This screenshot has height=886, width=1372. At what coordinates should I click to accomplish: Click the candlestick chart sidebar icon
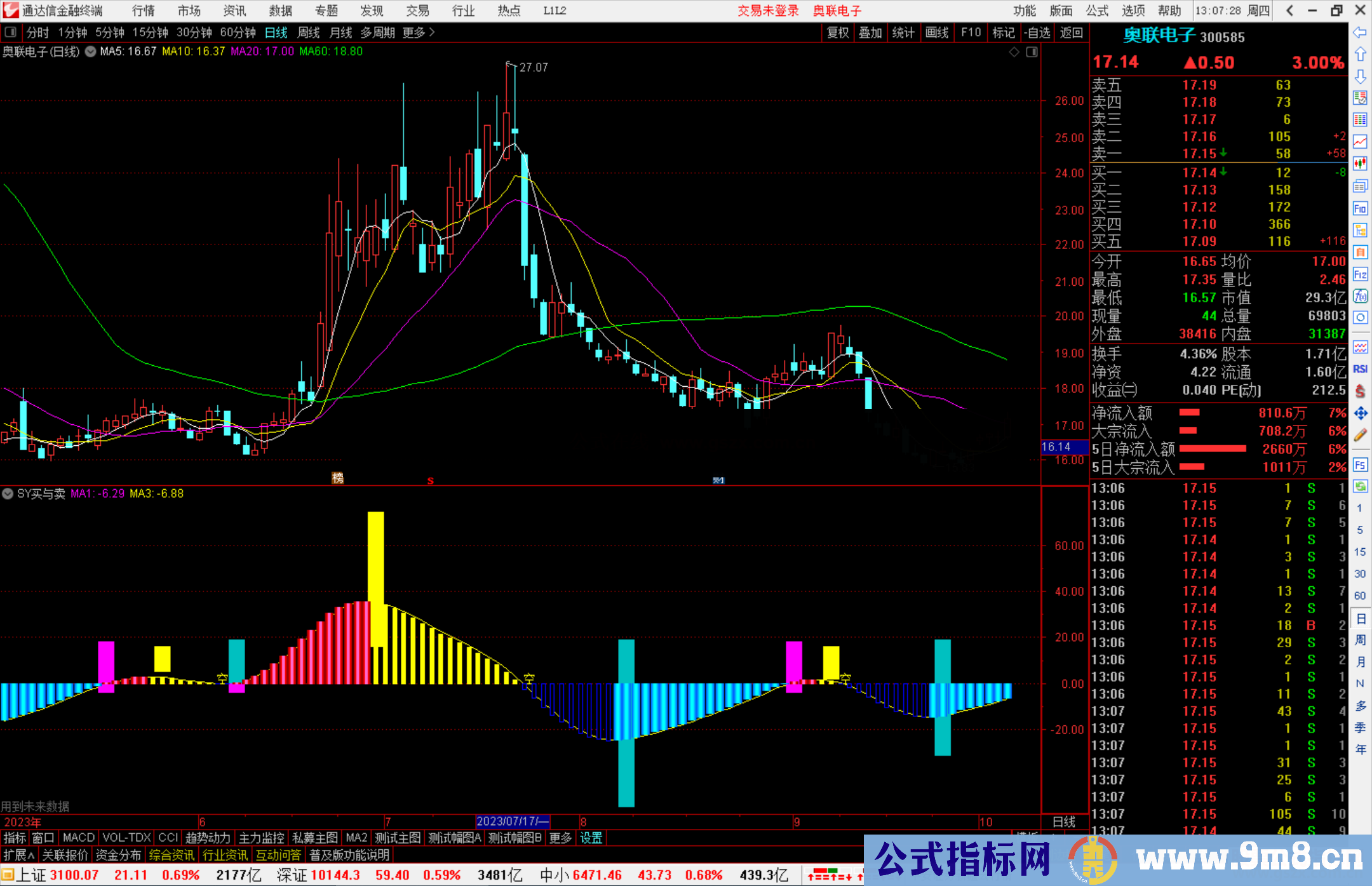pyautogui.click(x=1360, y=164)
